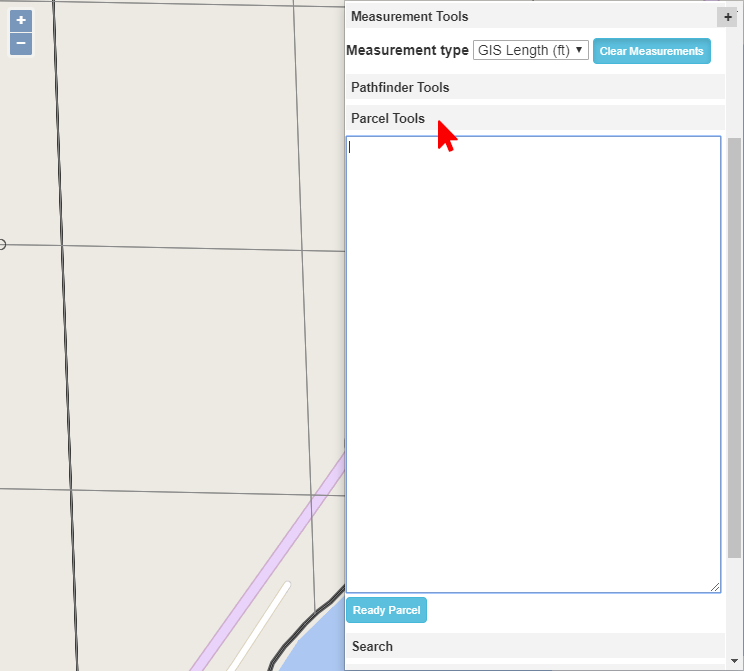Click the Measurement type label
The width and height of the screenshot is (744, 671).
tap(407, 50)
